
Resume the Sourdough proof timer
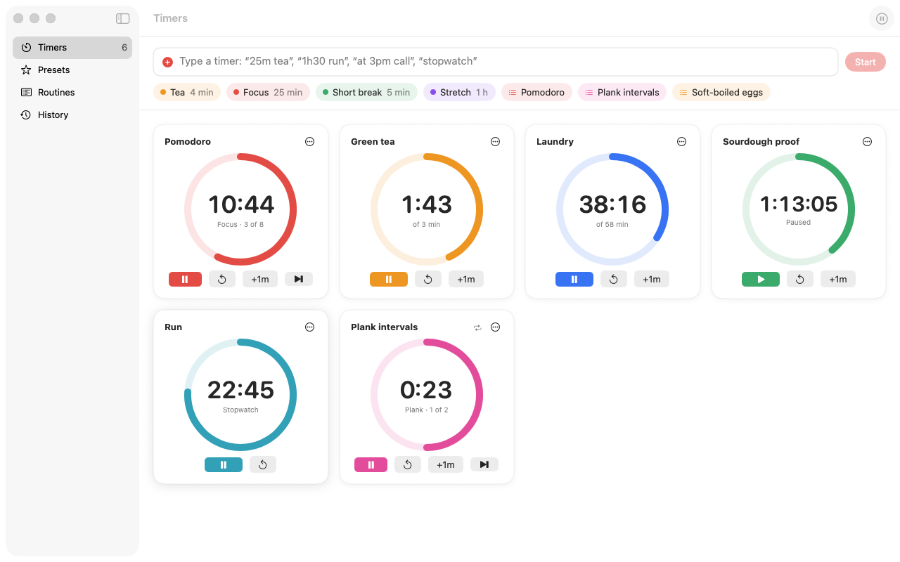click(x=761, y=280)
